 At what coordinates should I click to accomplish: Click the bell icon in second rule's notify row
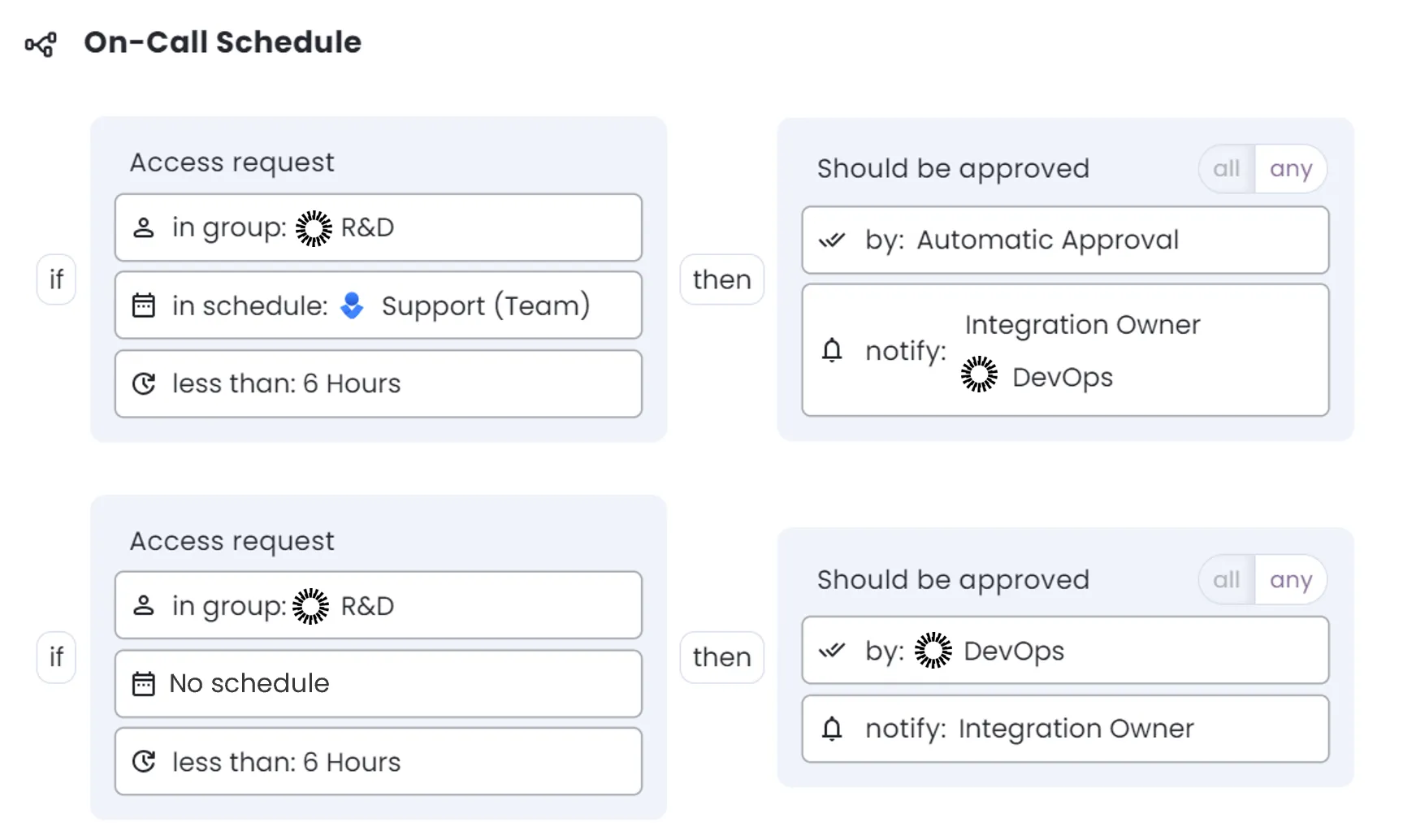point(832,729)
